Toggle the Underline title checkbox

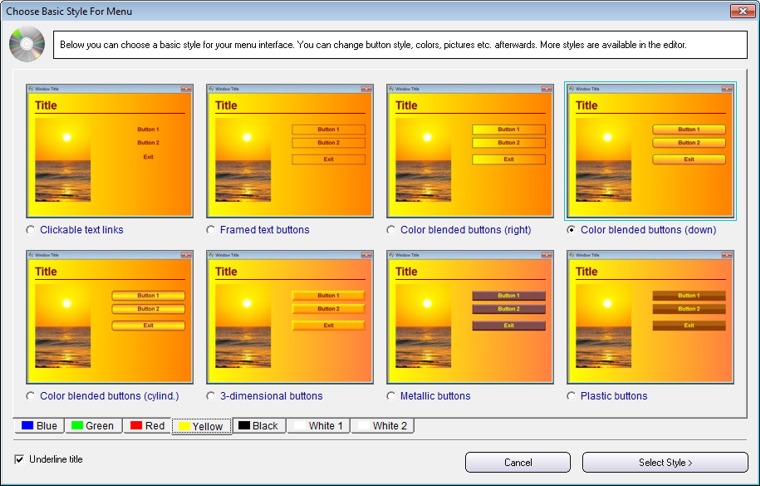pos(19,459)
